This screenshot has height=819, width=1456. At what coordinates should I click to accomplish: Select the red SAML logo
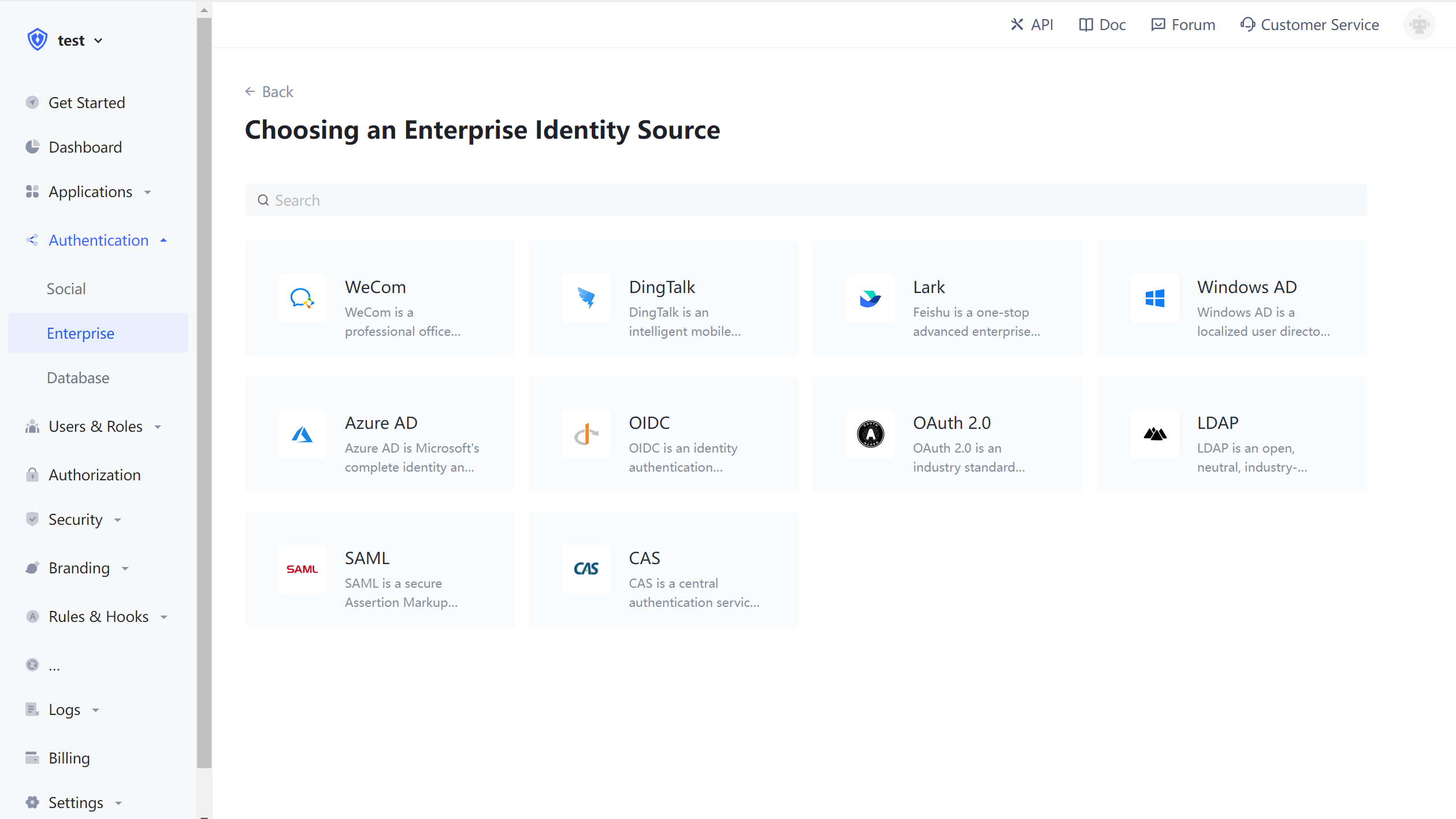point(302,569)
